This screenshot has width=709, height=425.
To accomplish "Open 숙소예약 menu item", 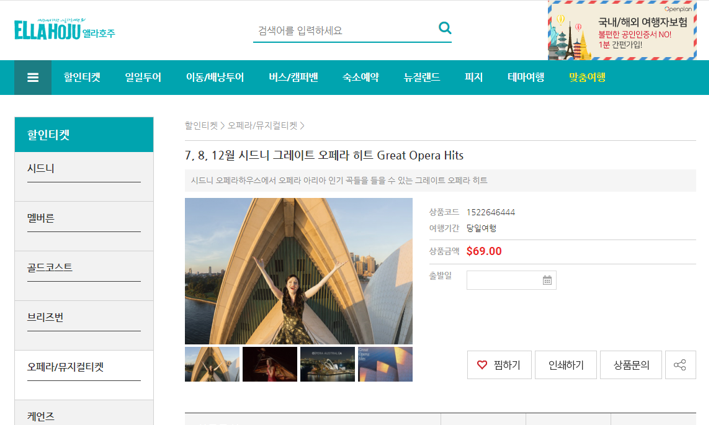I will (360, 77).
